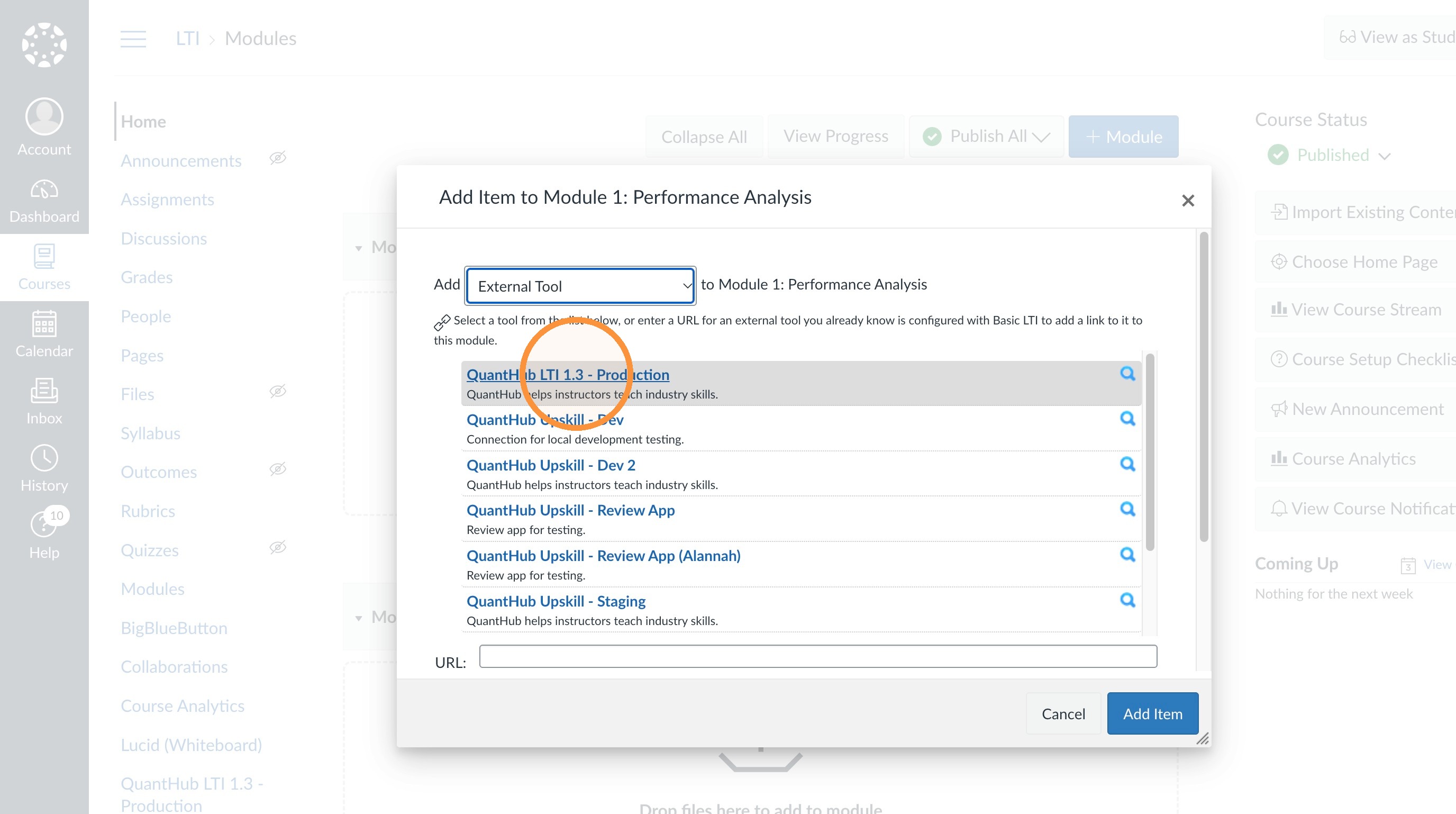Select QuantHub Upskill - Dev 2 tool
Viewport: 1456px width, 814px height.
(x=551, y=465)
